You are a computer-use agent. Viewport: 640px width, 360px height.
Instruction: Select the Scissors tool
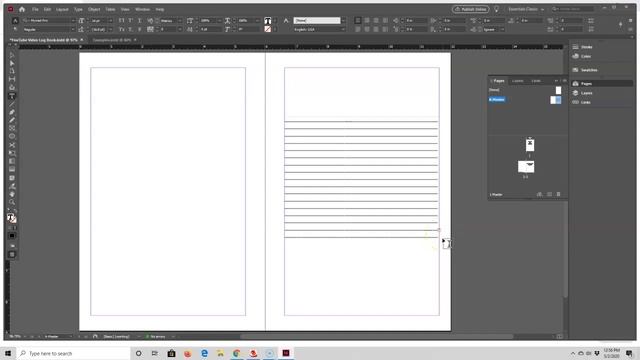tap(12, 145)
